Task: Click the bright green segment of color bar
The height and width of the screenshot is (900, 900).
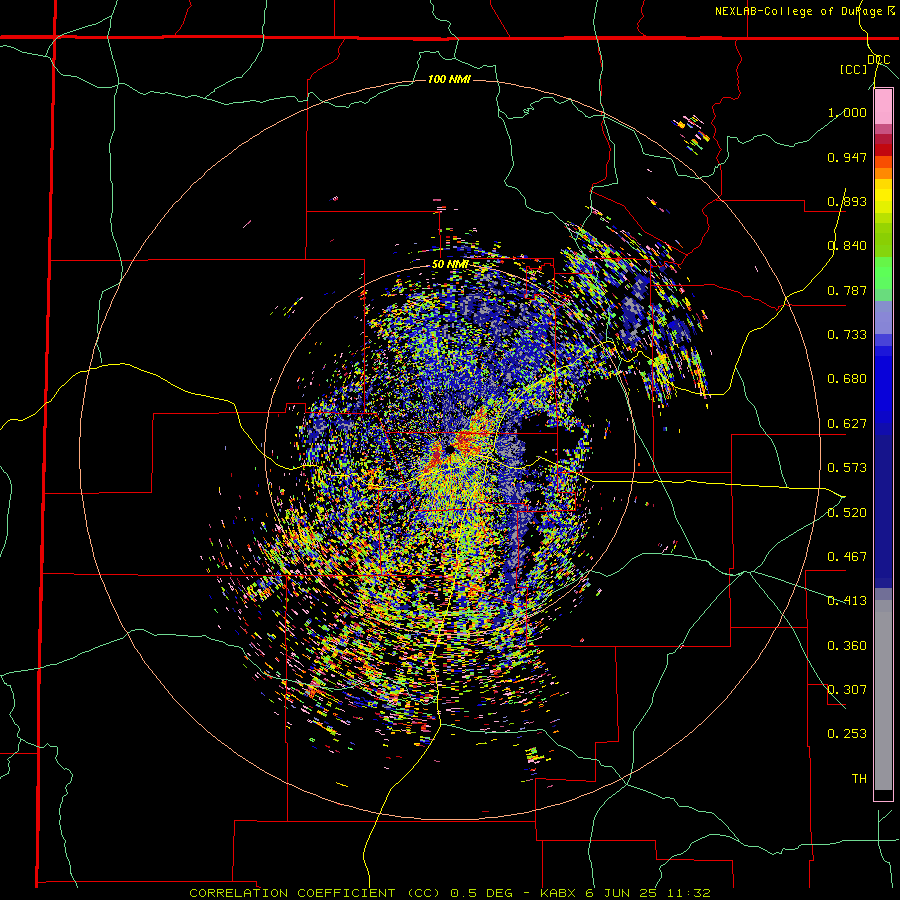Action: pyautogui.click(x=883, y=273)
